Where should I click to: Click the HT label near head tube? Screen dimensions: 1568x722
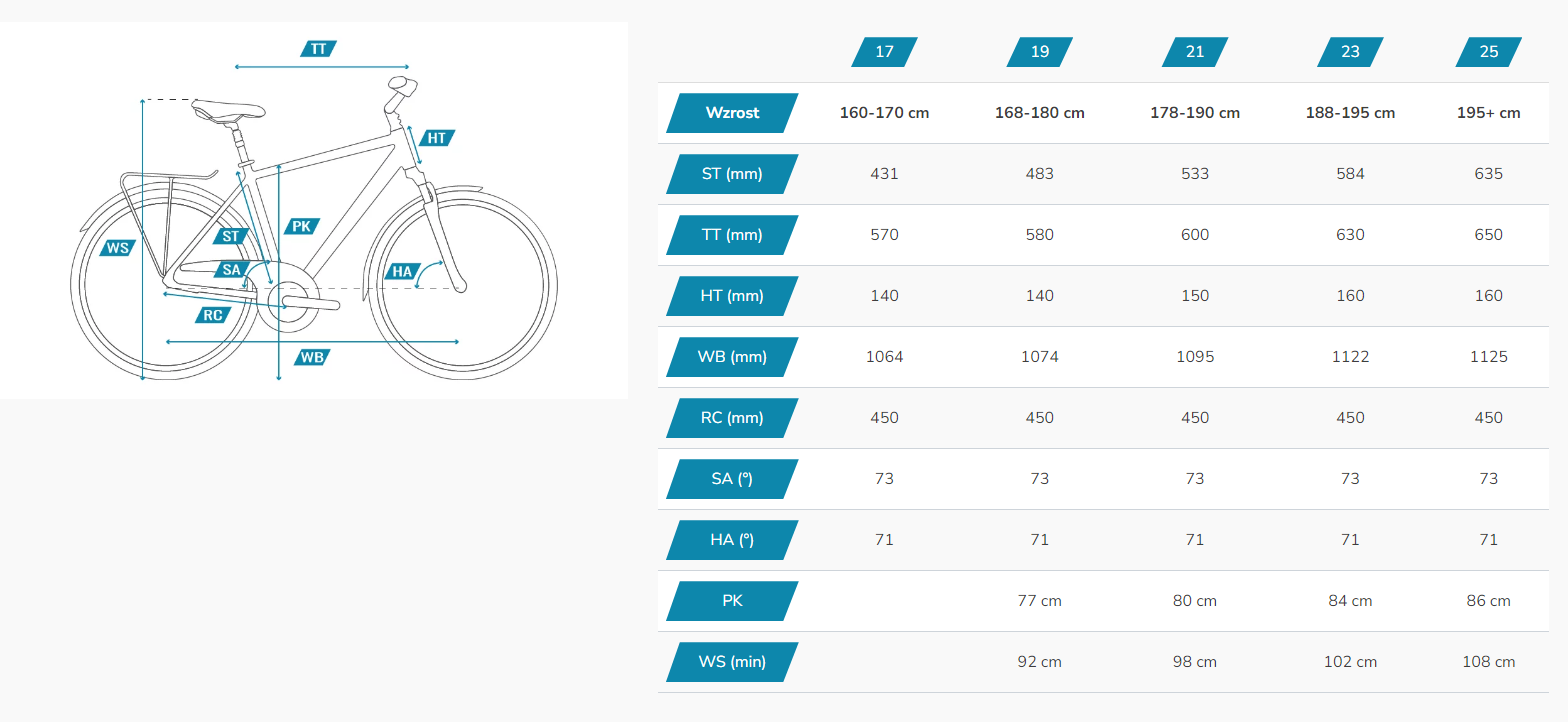point(436,138)
